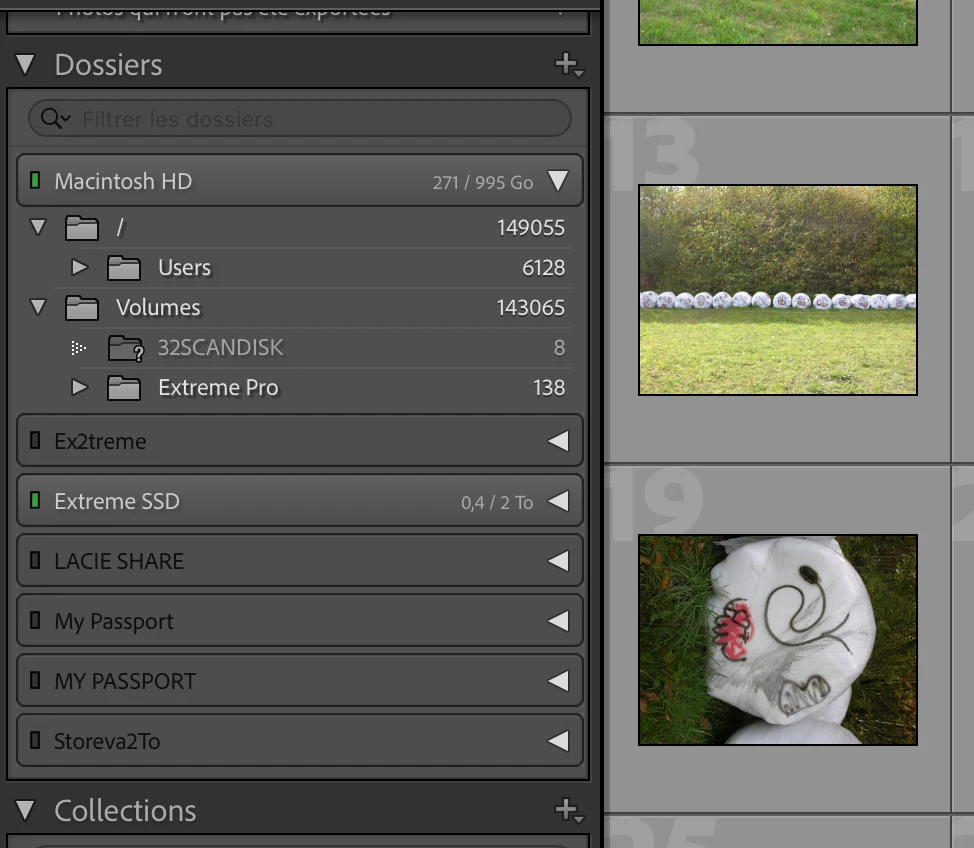
Task: Select the Volumes folder label
Action: pyautogui.click(x=158, y=308)
